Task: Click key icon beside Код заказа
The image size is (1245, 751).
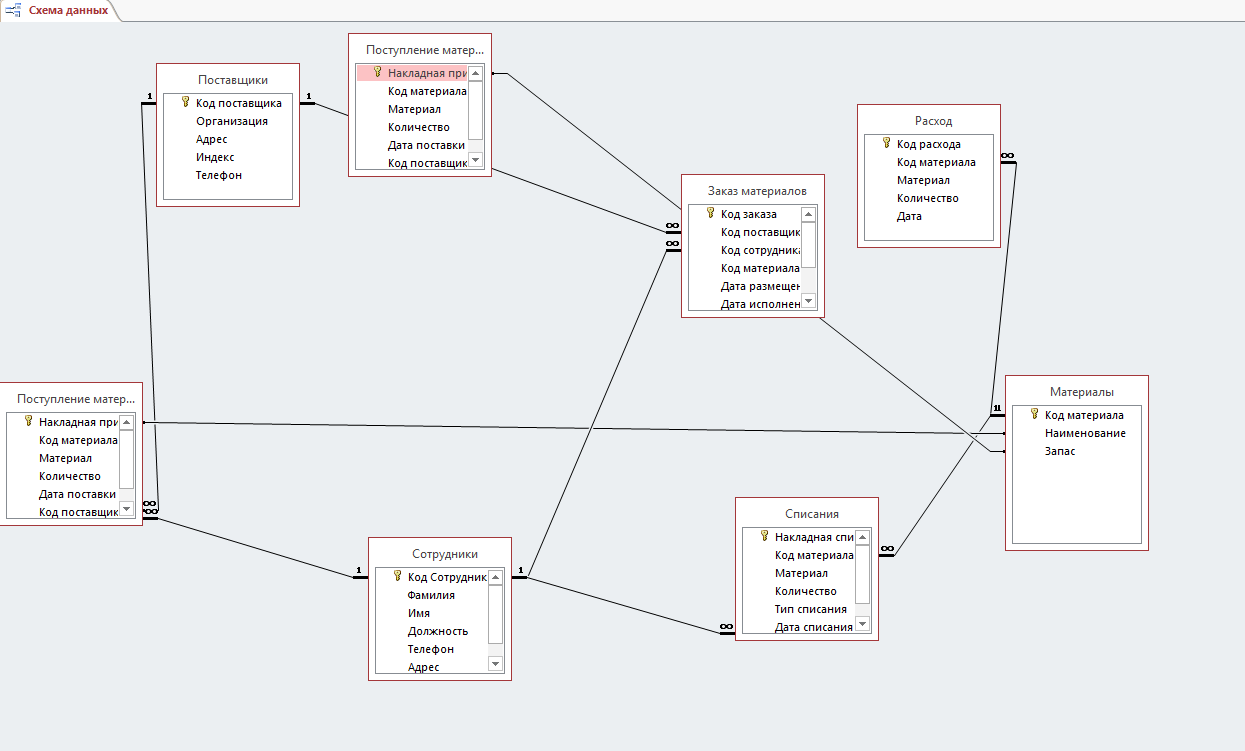Action: pyautogui.click(x=710, y=213)
